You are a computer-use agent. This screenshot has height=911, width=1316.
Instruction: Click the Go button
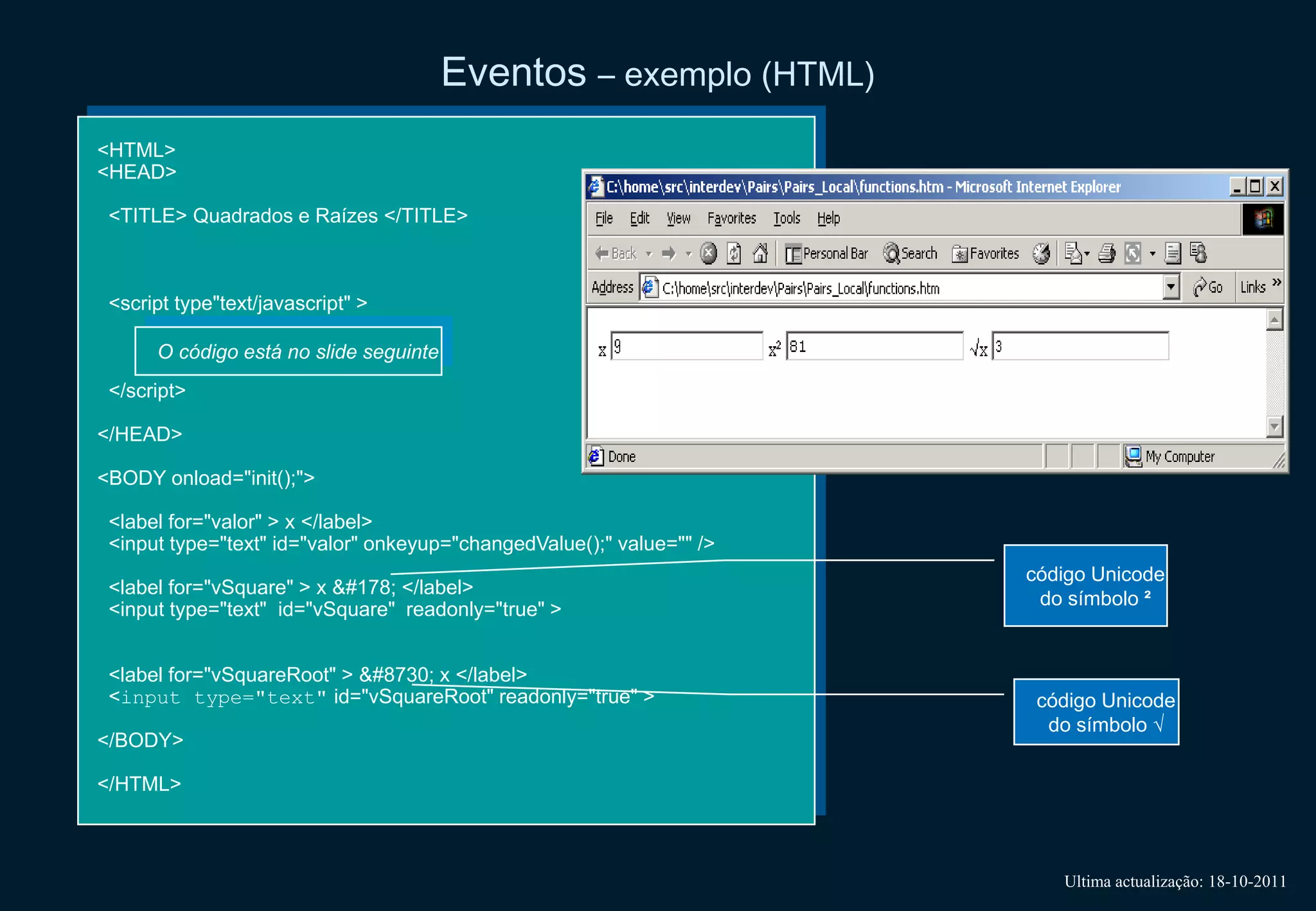[x=1207, y=287]
